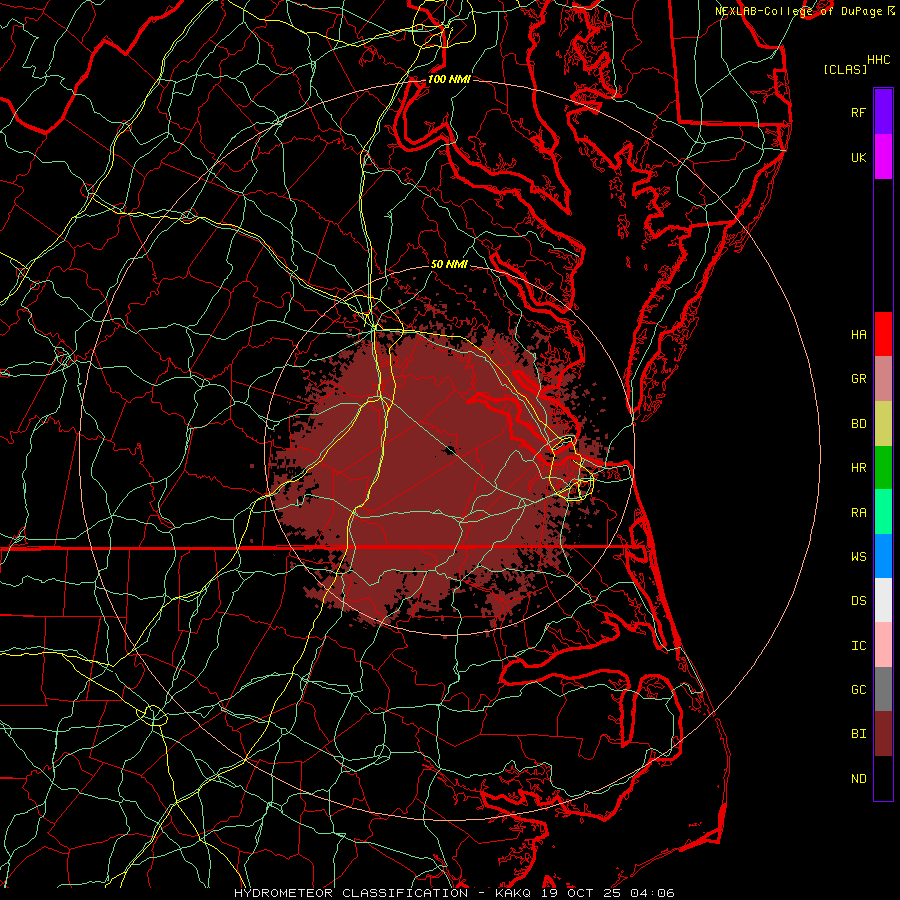Viewport: 900px width, 900px height.
Task: Click the HYDROMETEOR CLASSIFICATION title text
Action: 351,893
